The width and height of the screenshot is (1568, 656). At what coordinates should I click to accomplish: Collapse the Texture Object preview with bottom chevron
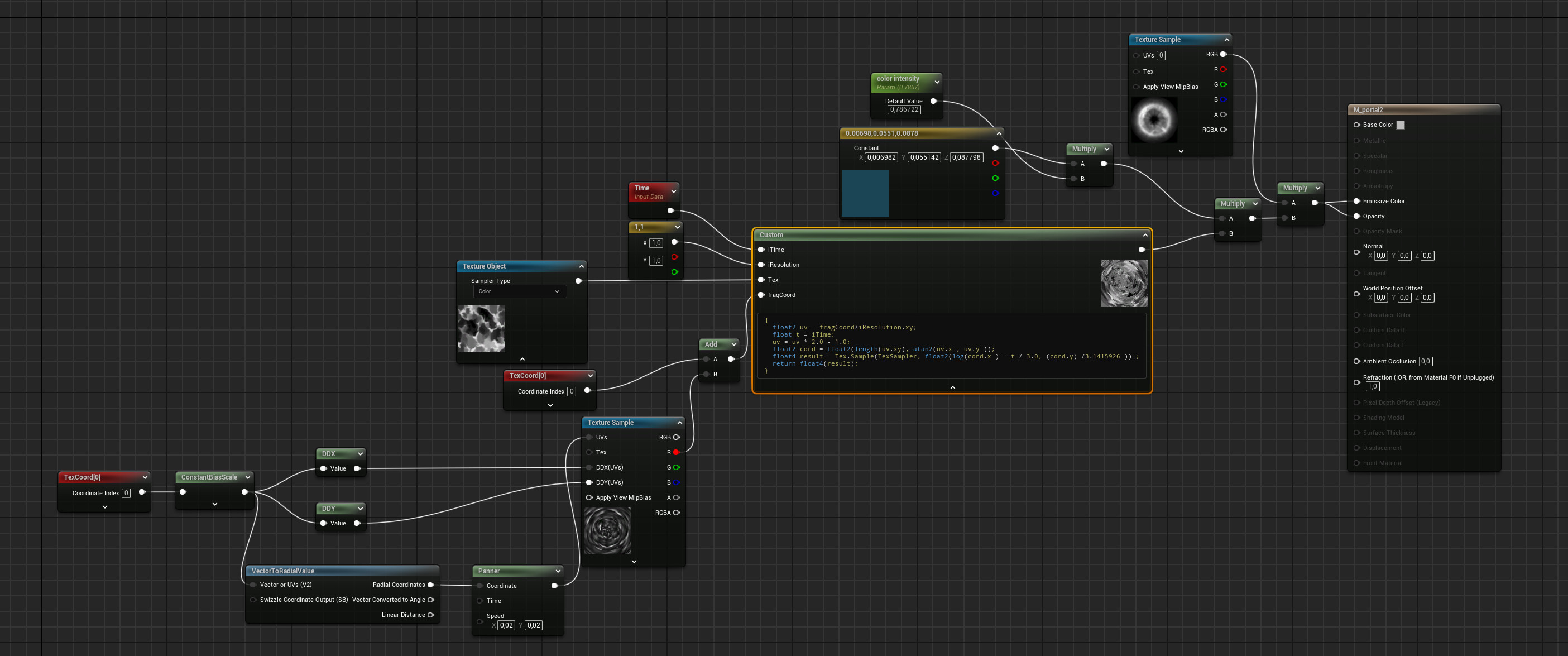[522, 358]
